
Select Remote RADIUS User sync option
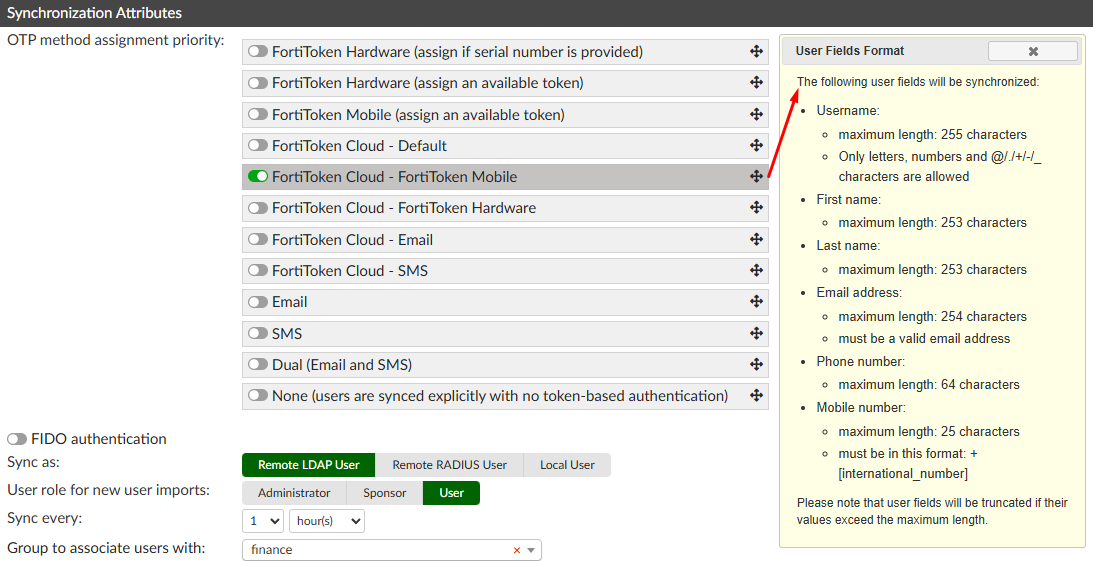(x=450, y=465)
